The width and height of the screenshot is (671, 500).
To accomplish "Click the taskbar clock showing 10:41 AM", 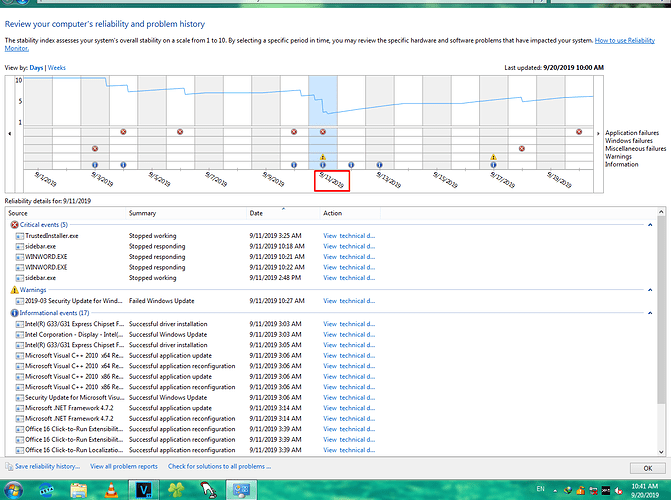I will (x=644, y=491).
